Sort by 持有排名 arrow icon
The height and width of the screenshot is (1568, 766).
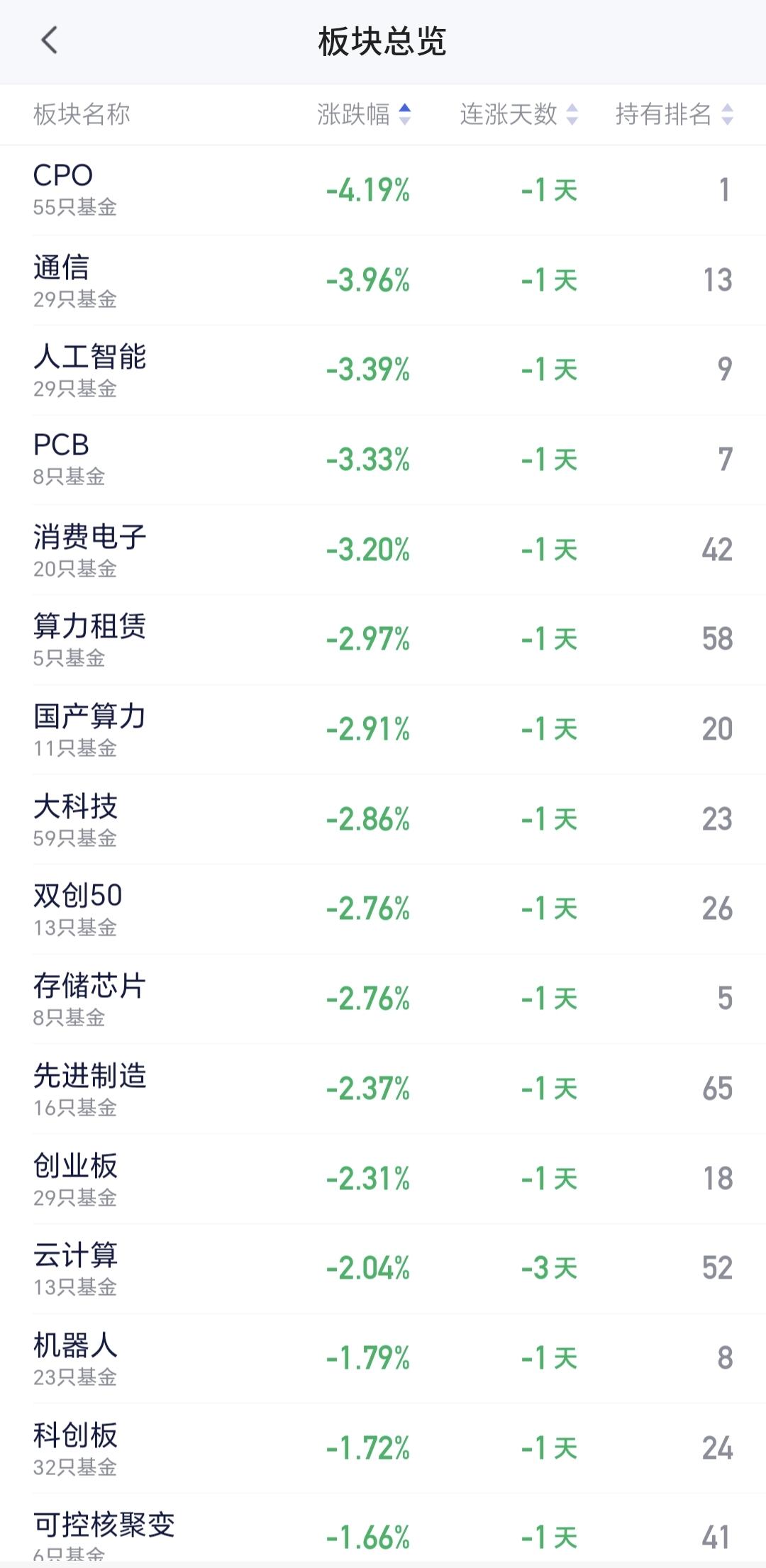tap(727, 114)
